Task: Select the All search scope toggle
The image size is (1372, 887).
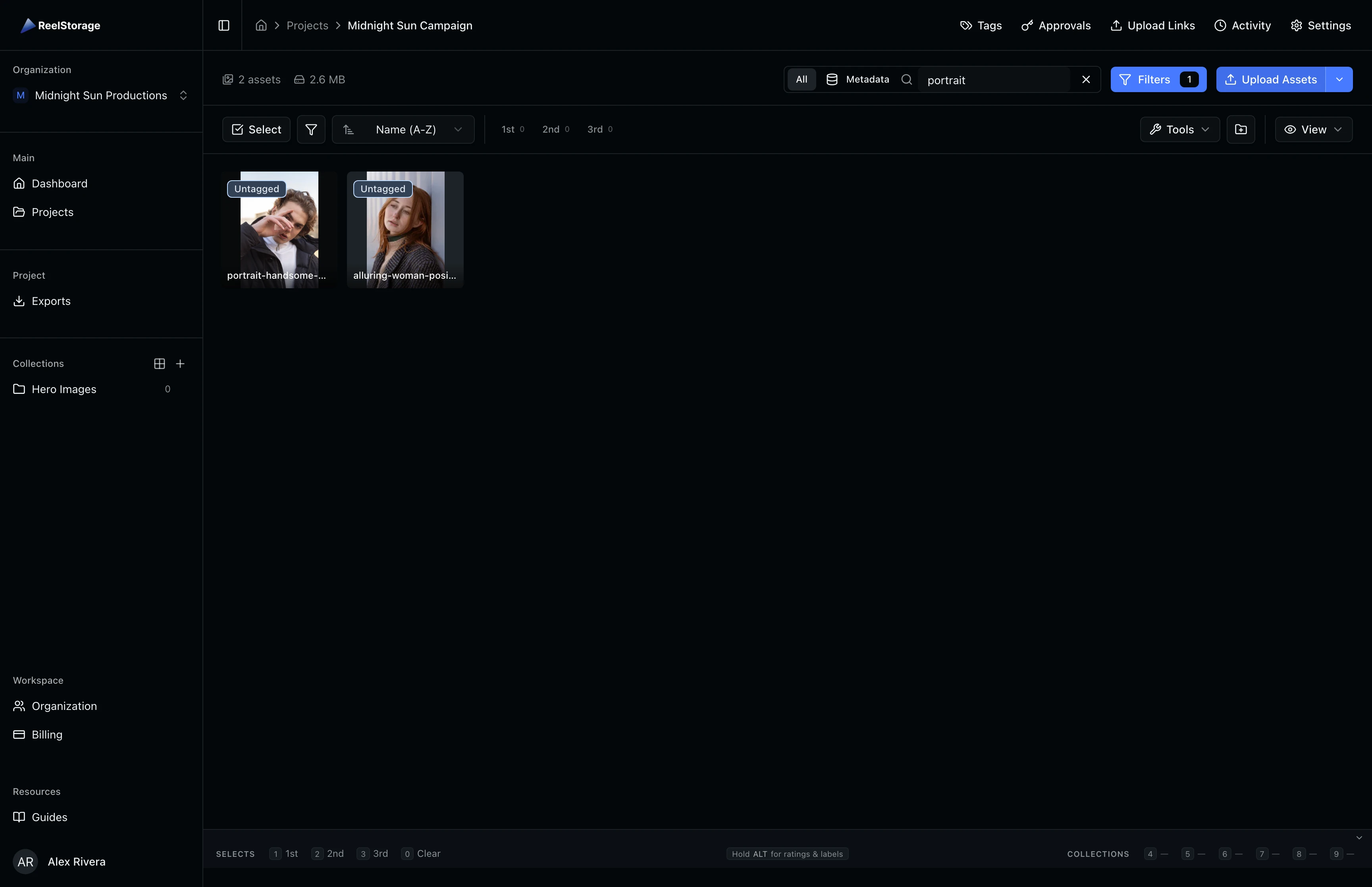Action: [x=802, y=79]
